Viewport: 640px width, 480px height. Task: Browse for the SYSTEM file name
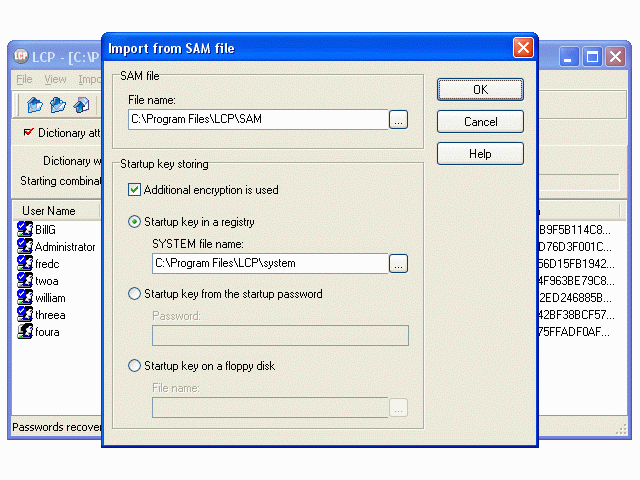point(398,264)
